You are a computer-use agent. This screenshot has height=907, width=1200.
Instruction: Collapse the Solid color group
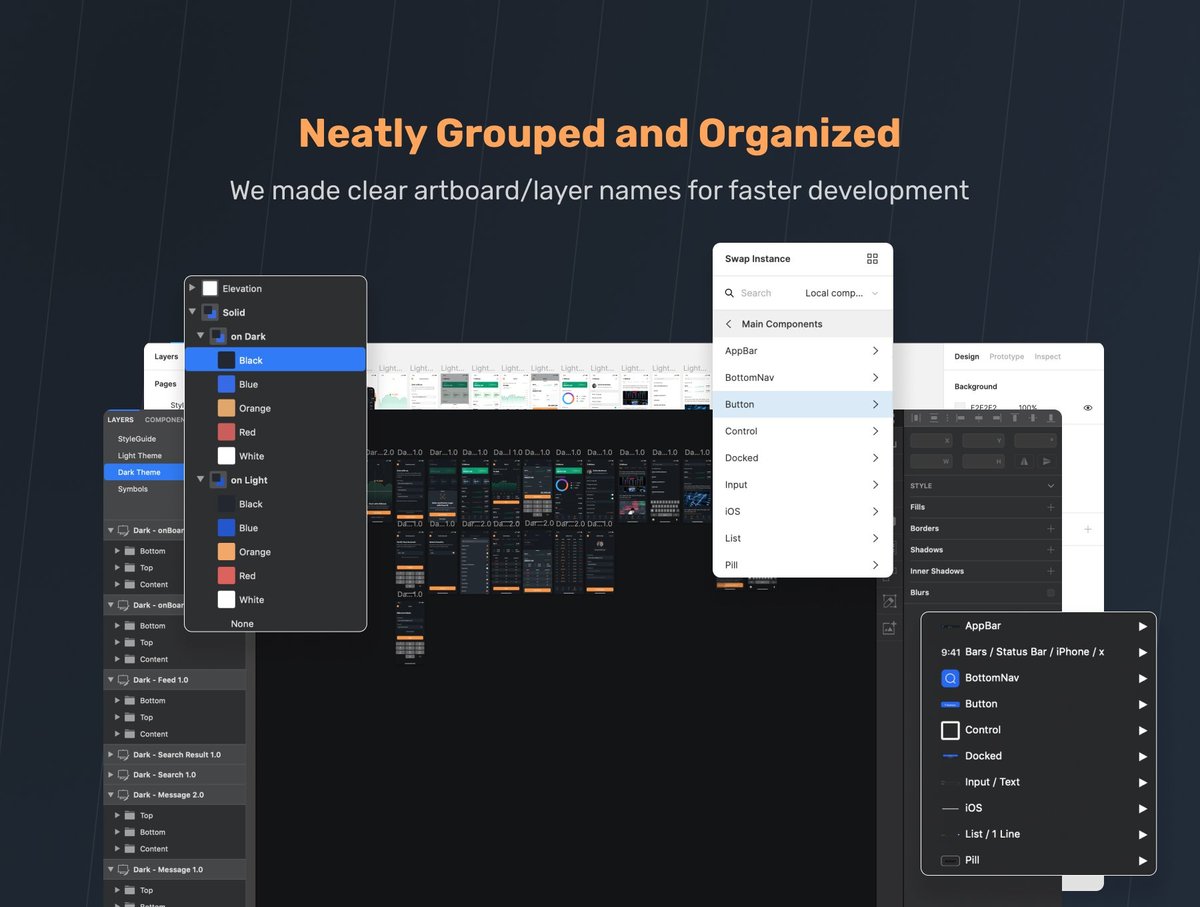[193, 312]
